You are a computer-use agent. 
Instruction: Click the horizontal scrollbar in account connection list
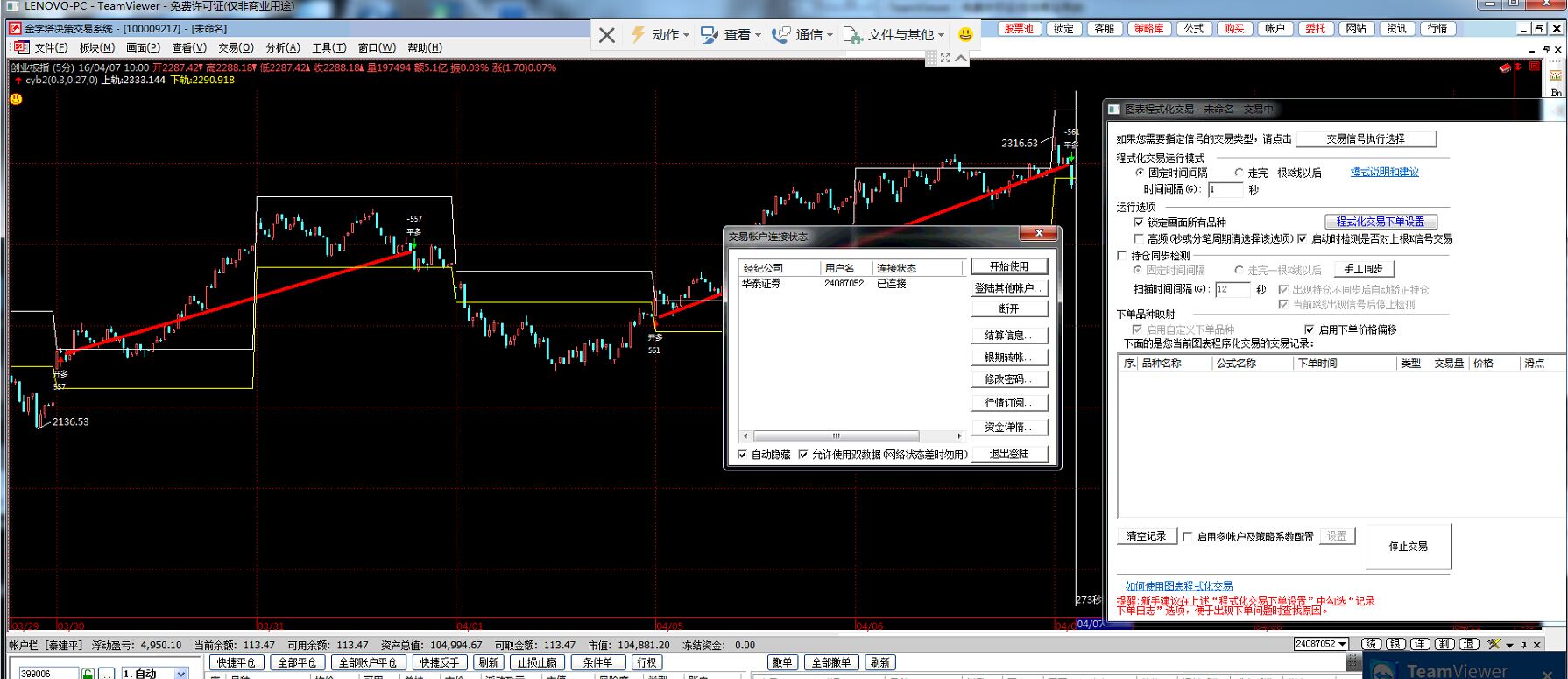pos(836,435)
